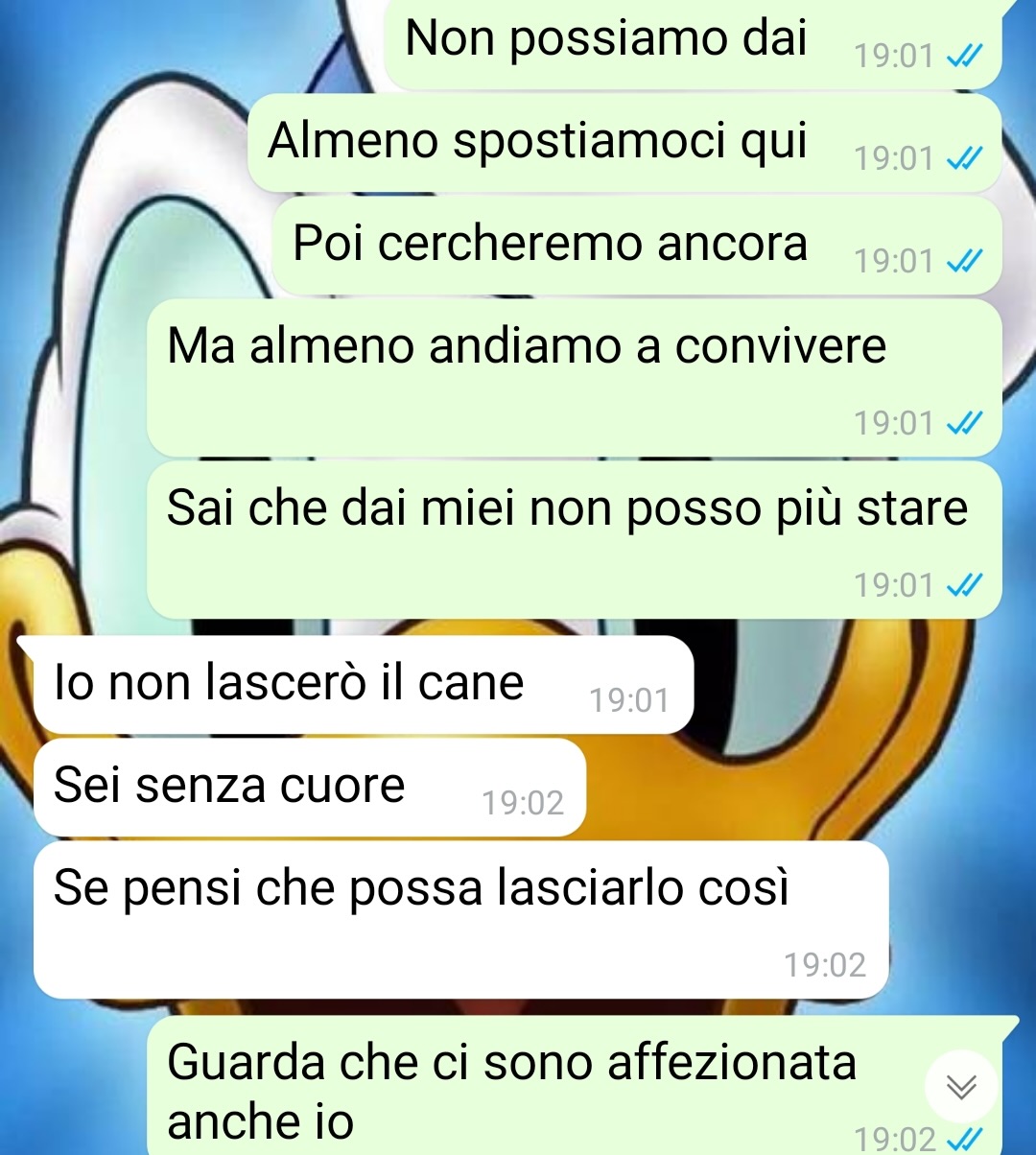Select received message 'Sei senza cuore'
Screen dimensions: 1036x1155
coord(309,788)
